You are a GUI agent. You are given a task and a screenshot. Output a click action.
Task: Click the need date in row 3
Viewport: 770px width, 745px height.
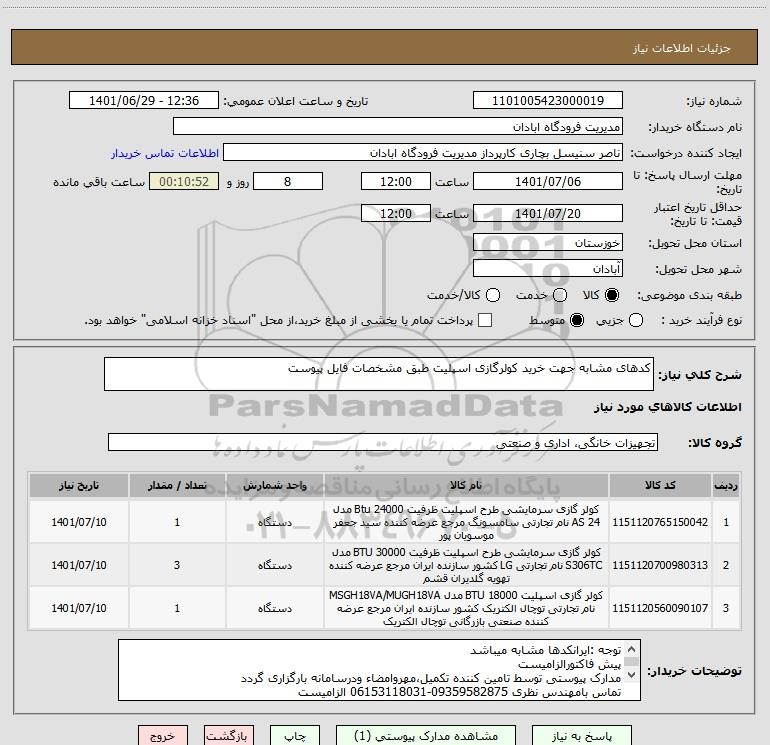[79, 608]
